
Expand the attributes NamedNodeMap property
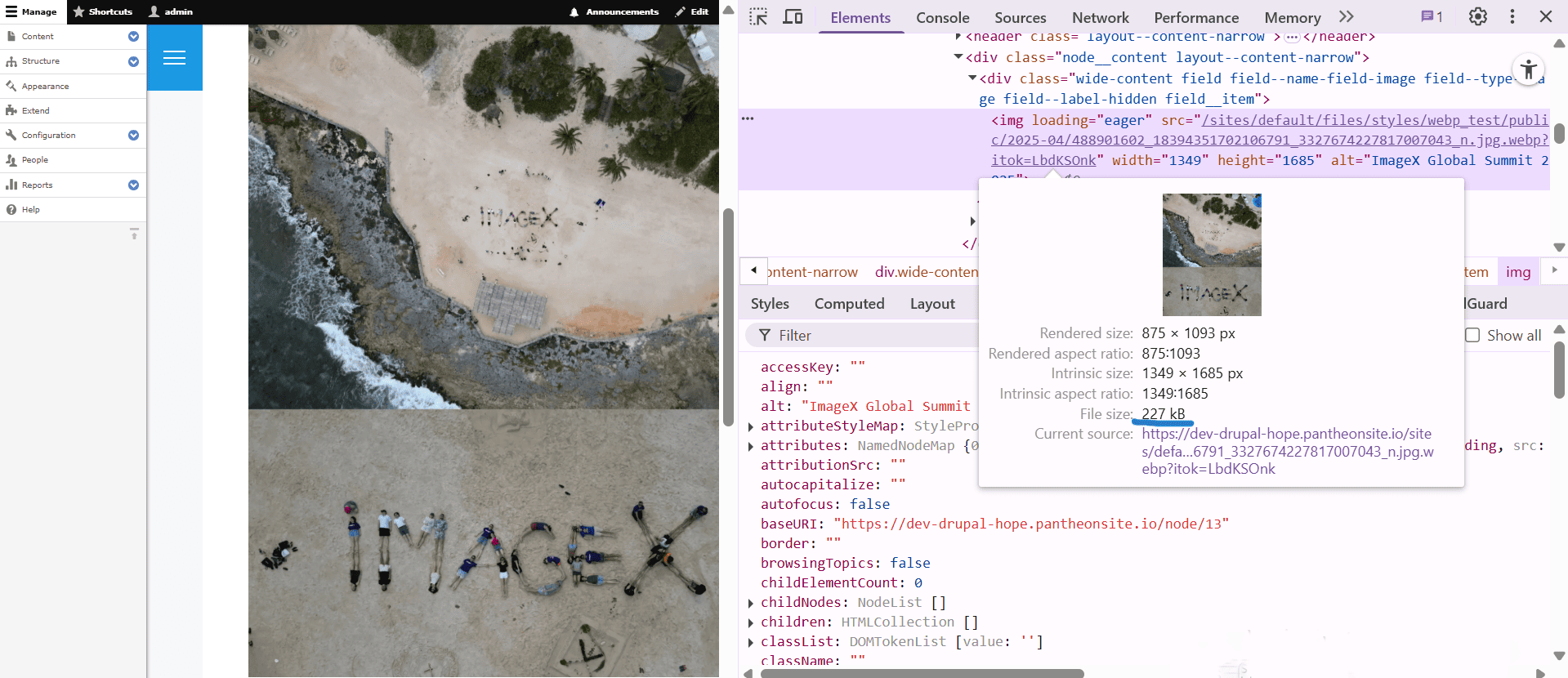751,445
